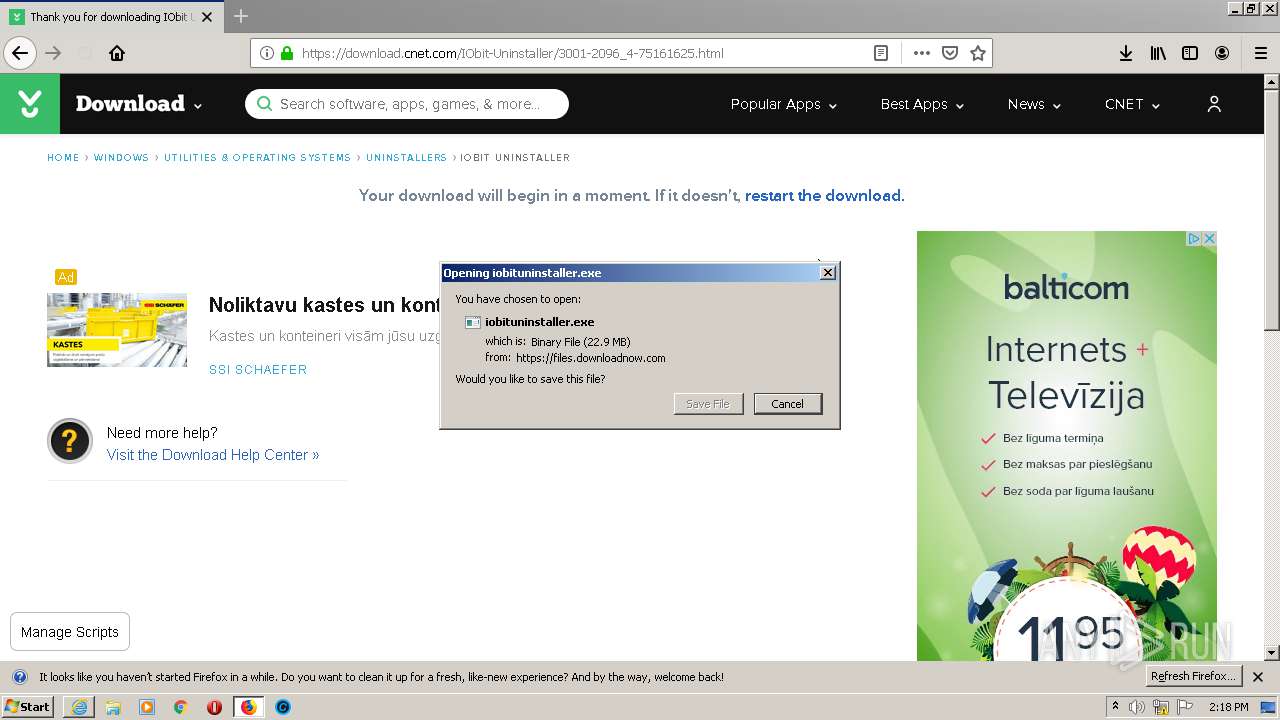Open UTILITIES & OPERATING SYSTEMS breadcrumb

257,158
